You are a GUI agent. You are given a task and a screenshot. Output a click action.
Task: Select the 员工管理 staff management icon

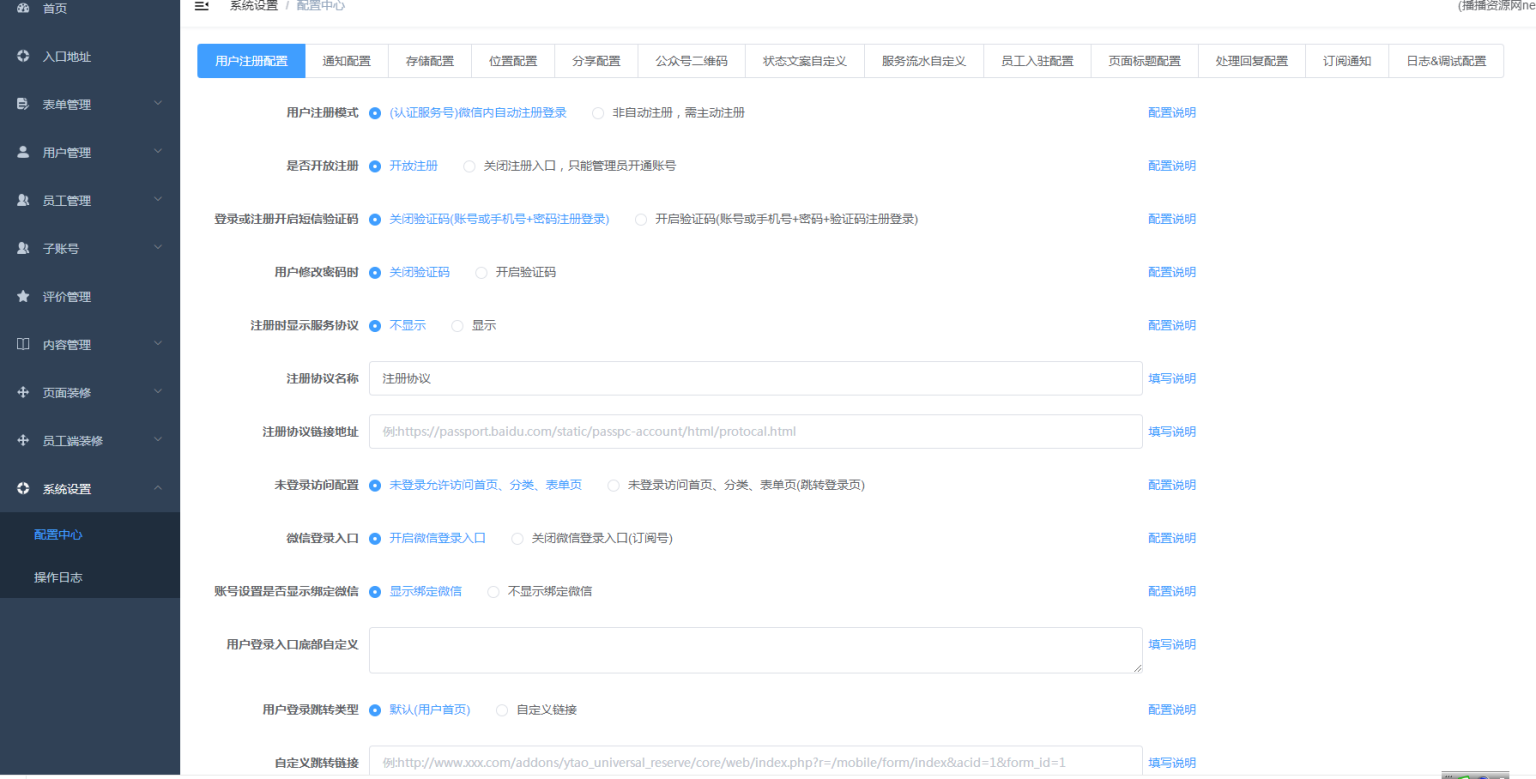coord(25,200)
